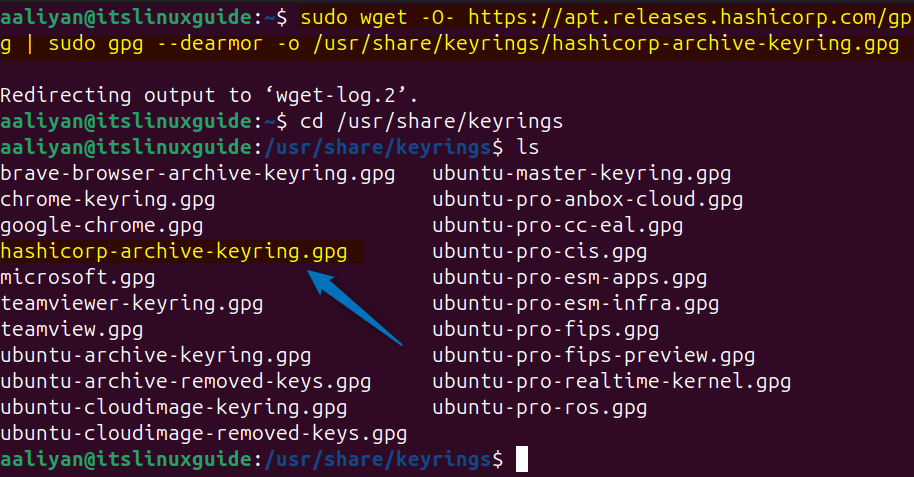Click the "cd /usr/share/keyrings" command text

click(x=424, y=122)
